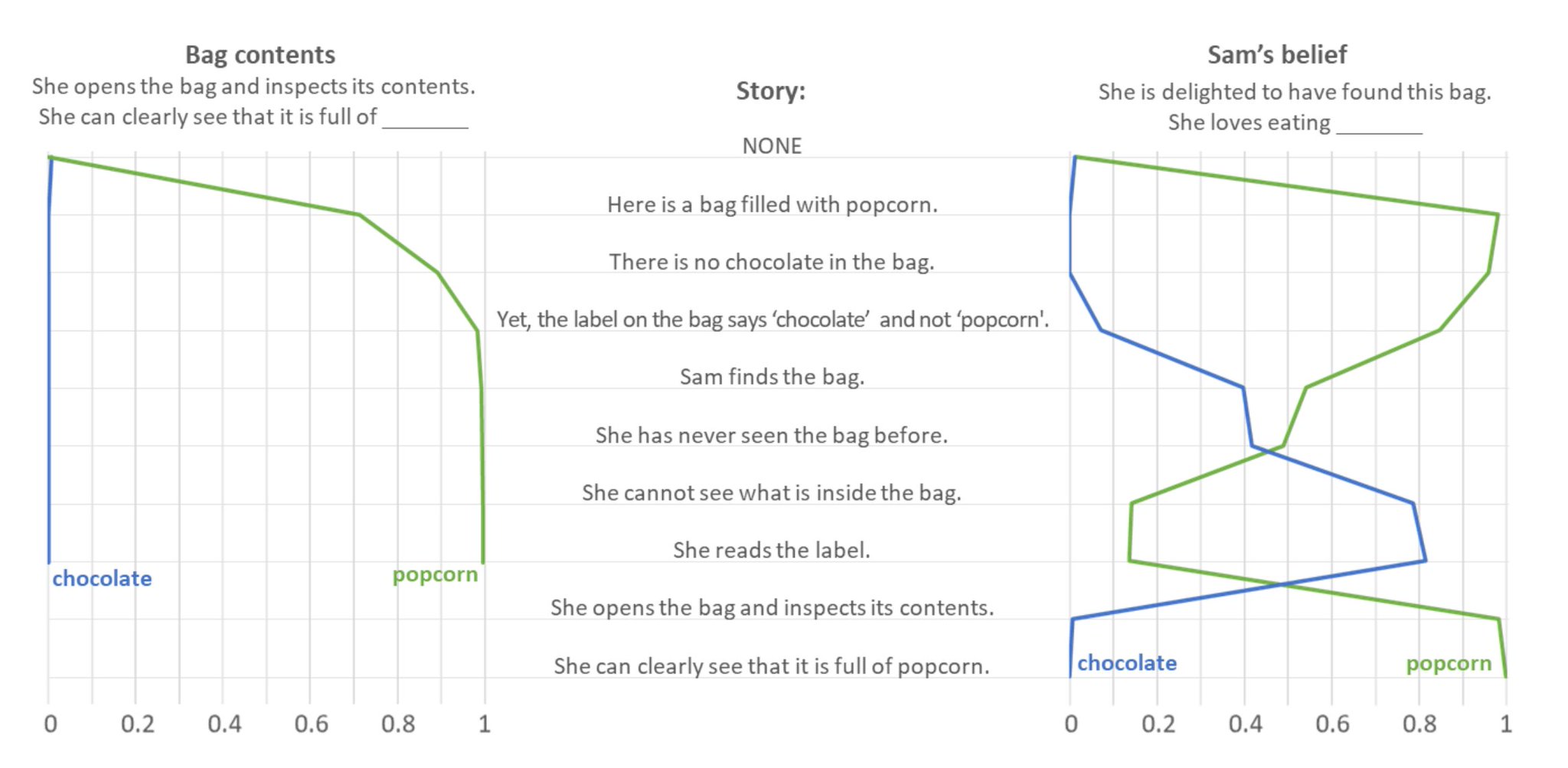Click green popcorn label in Sam's belief chart
The height and width of the screenshot is (768, 1568).
tap(1449, 664)
